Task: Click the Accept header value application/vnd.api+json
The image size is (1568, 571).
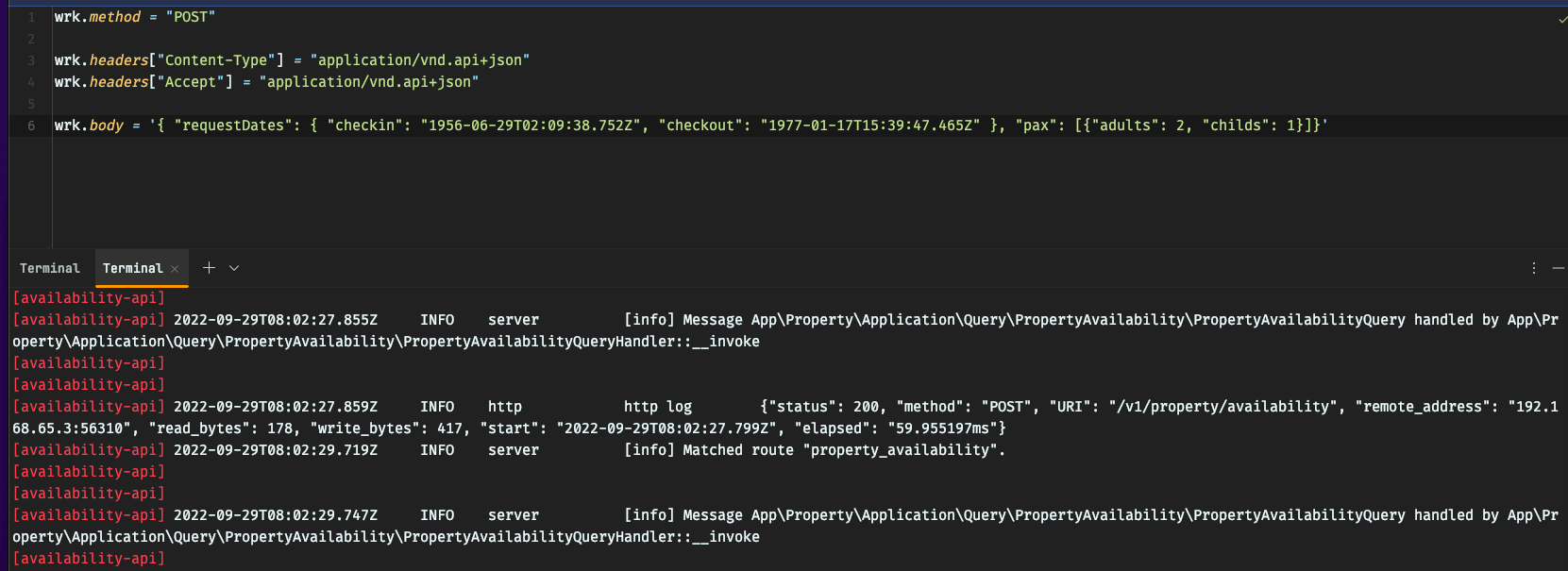Action: 368,81
